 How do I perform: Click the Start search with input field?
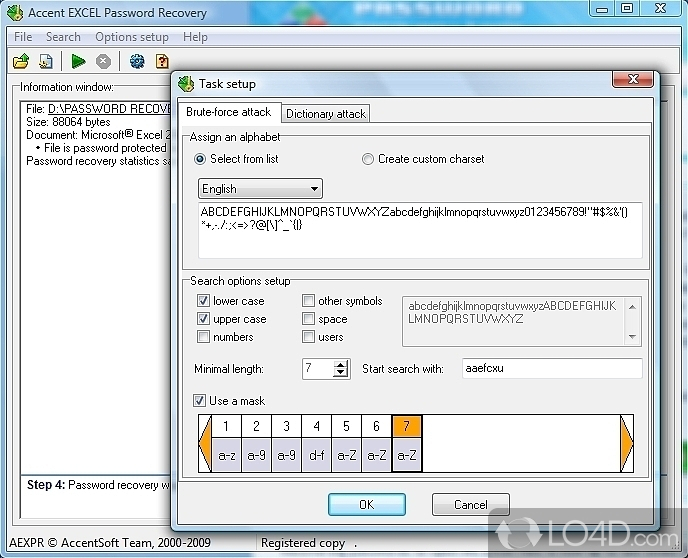click(x=552, y=368)
